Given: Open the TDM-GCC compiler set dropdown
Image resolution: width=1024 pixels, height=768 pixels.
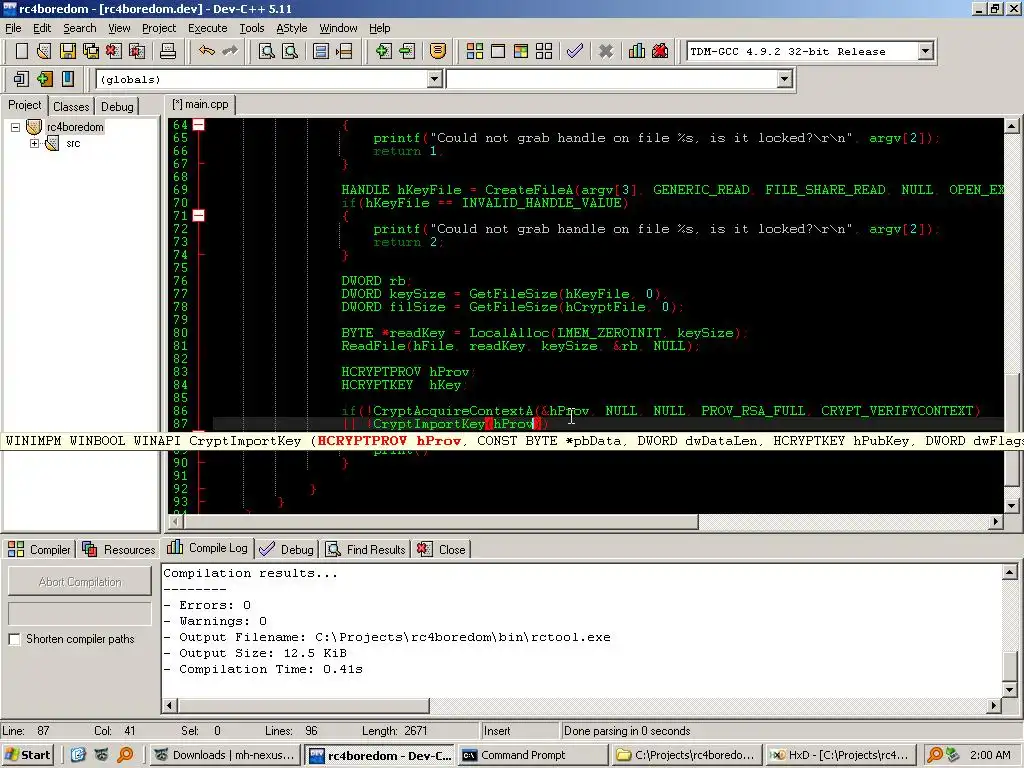Looking at the screenshot, I should (x=925, y=51).
